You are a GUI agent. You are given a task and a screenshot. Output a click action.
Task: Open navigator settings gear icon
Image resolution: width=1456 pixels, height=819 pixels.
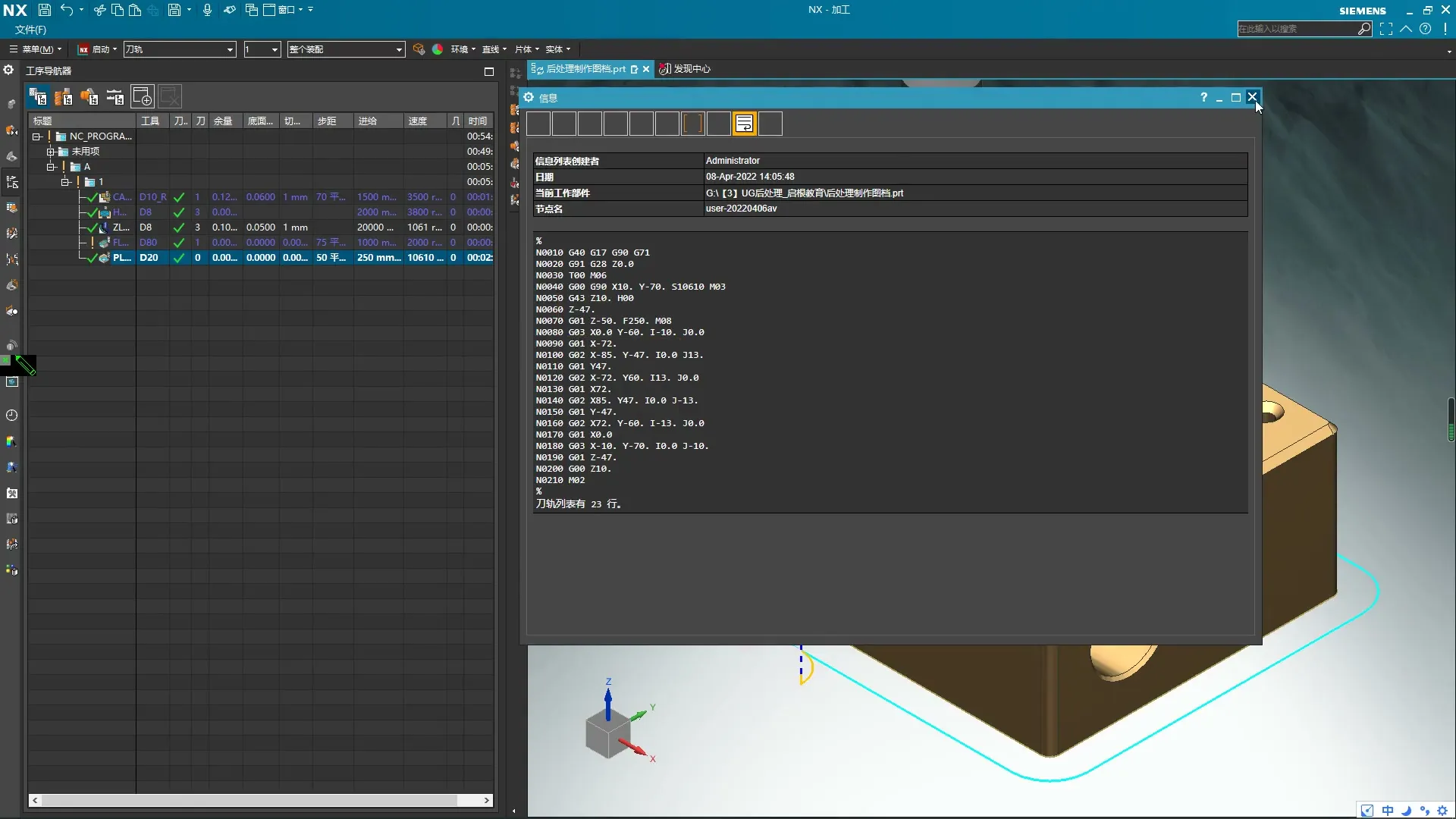click(8, 70)
